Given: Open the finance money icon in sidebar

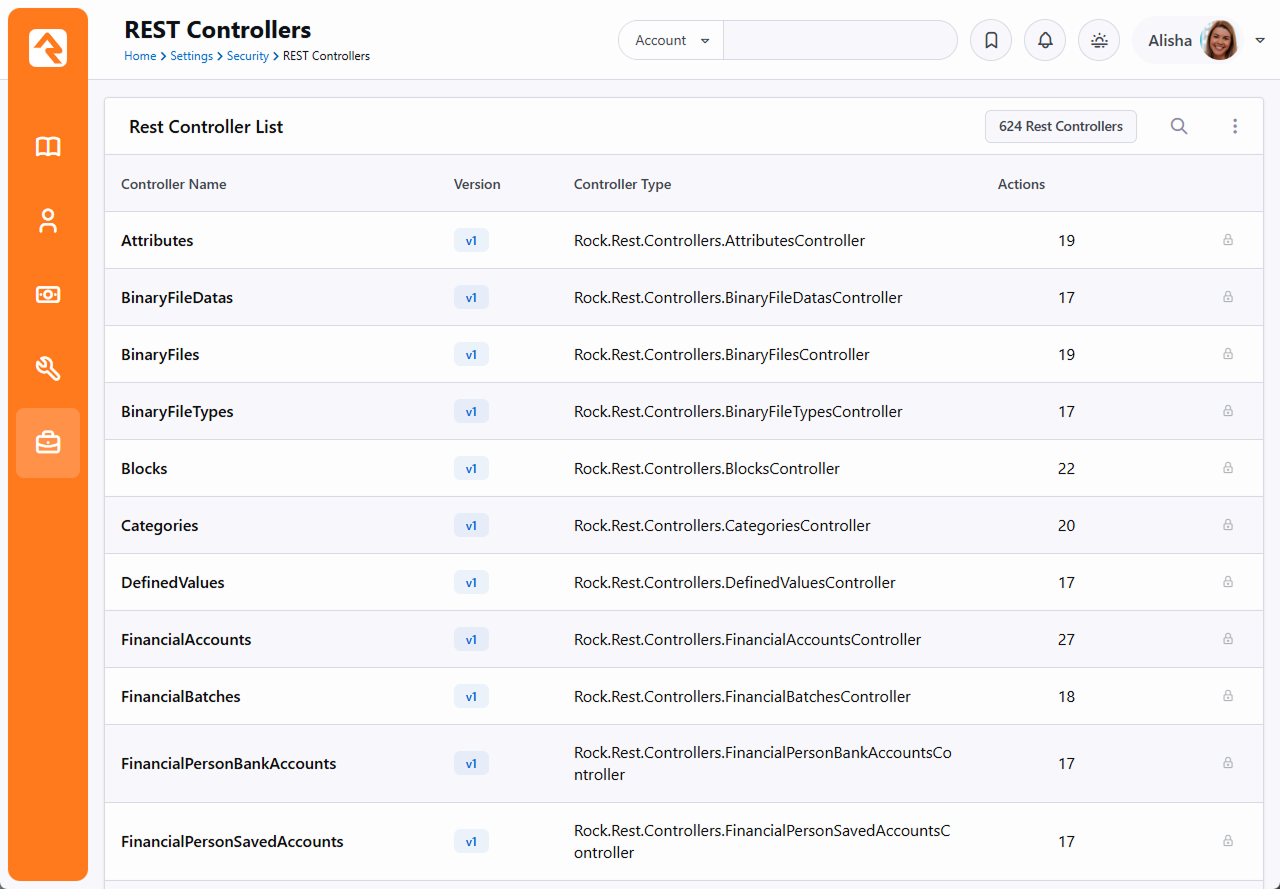Looking at the screenshot, I should (x=48, y=295).
